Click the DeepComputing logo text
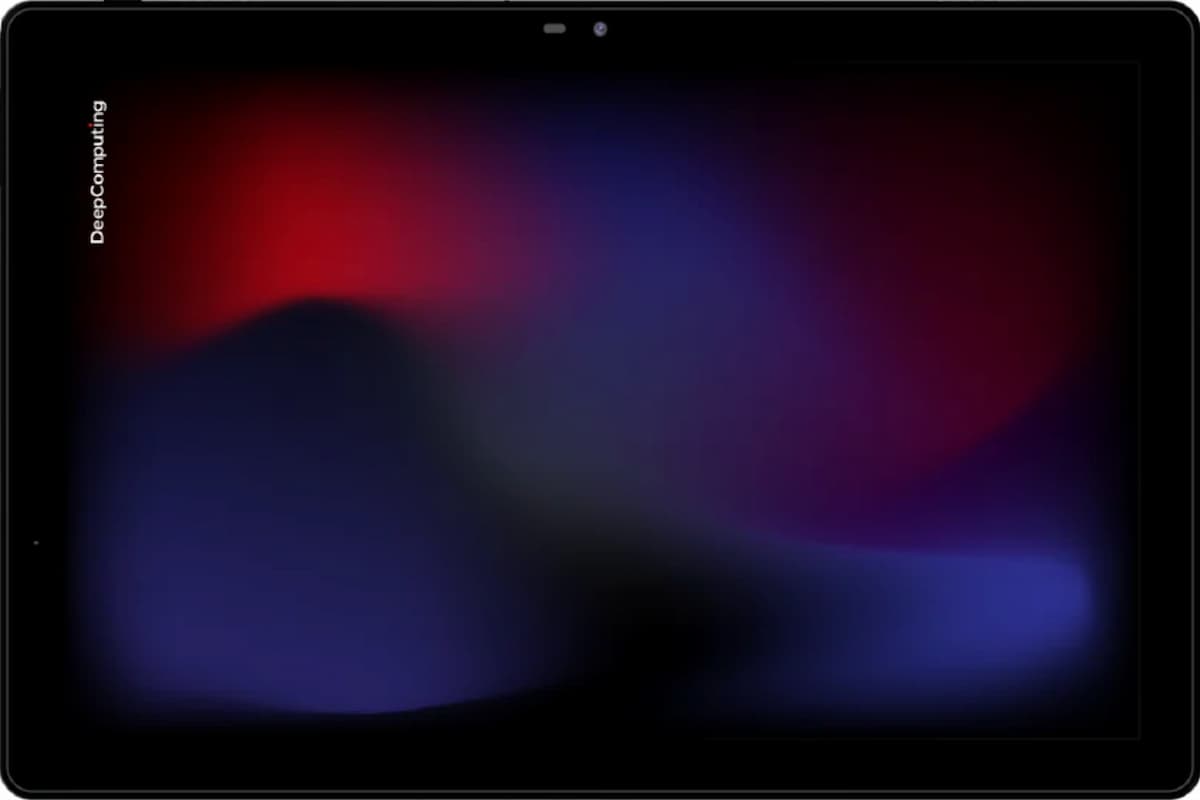The width and height of the screenshot is (1200, 800). tap(98, 172)
